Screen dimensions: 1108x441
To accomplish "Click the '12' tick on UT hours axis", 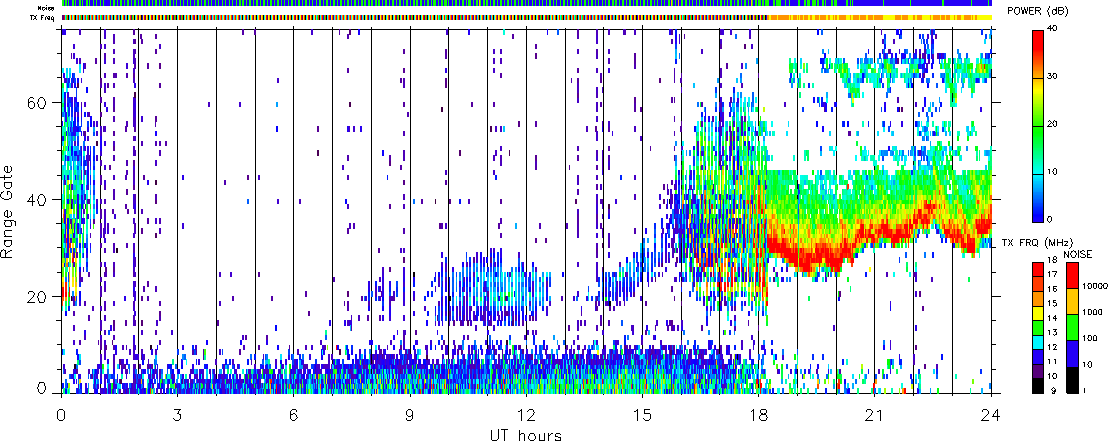I will point(526,414).
